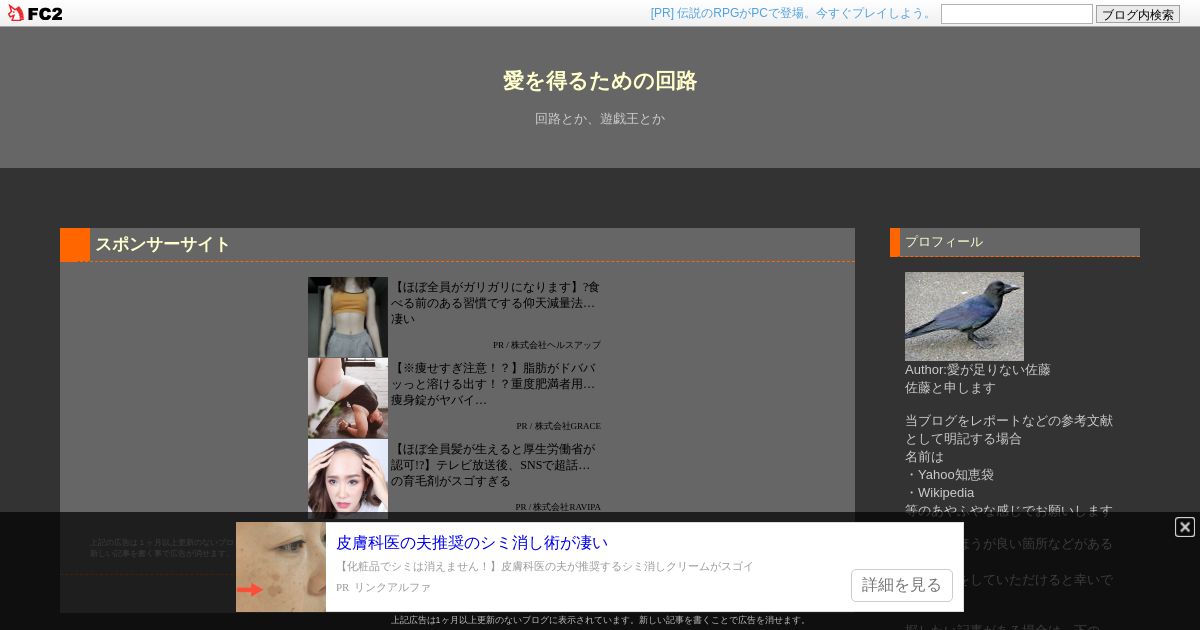
Task: Close the bottom overlay ad
Action: click(x=1185, y=527)
